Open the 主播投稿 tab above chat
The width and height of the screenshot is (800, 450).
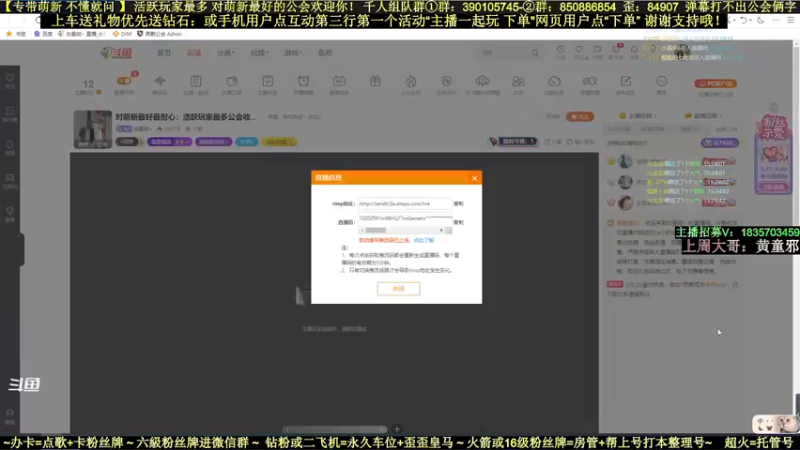coord(637,116)
